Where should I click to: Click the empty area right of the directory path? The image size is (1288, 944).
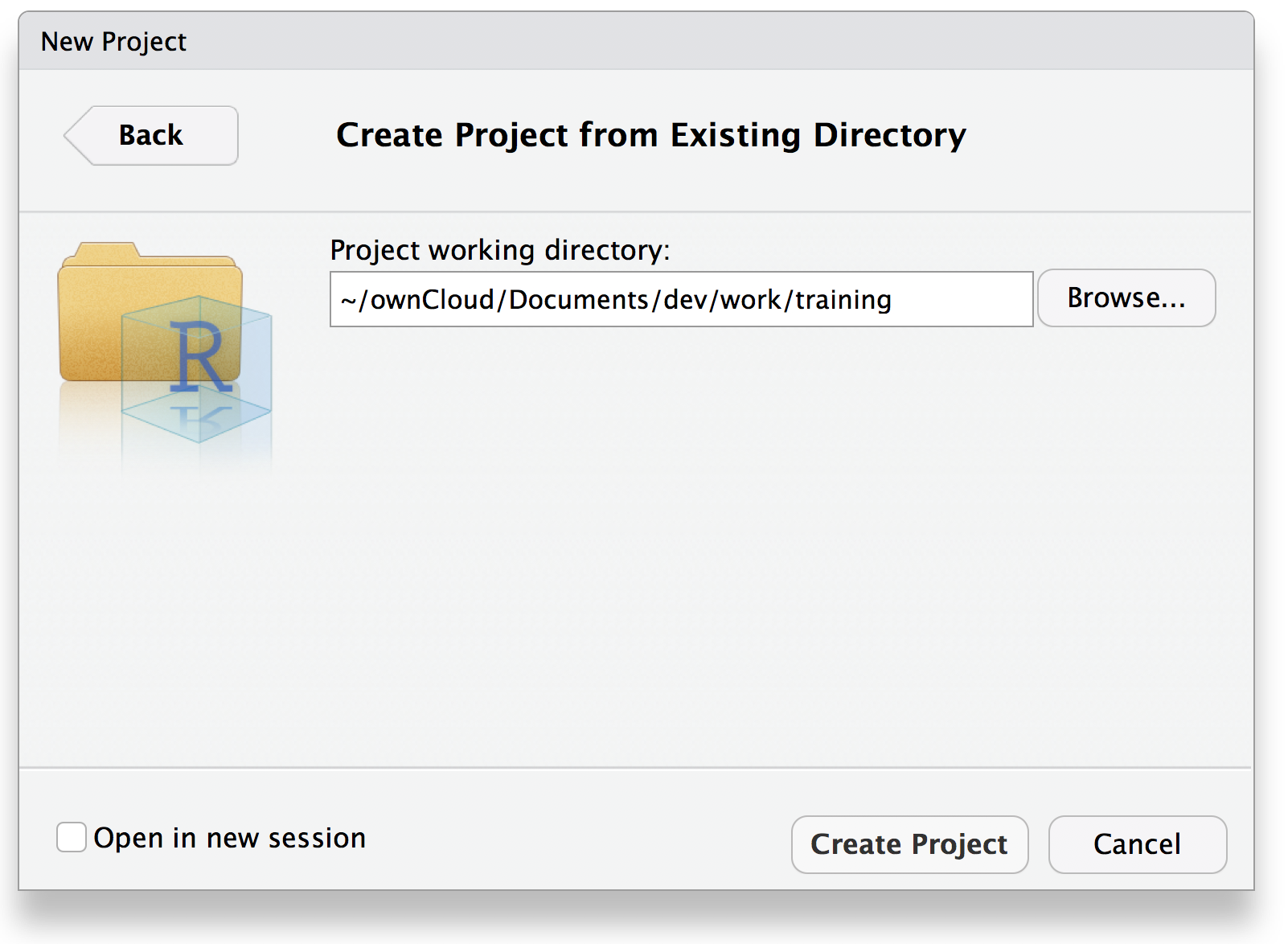[x=961, y=299]
